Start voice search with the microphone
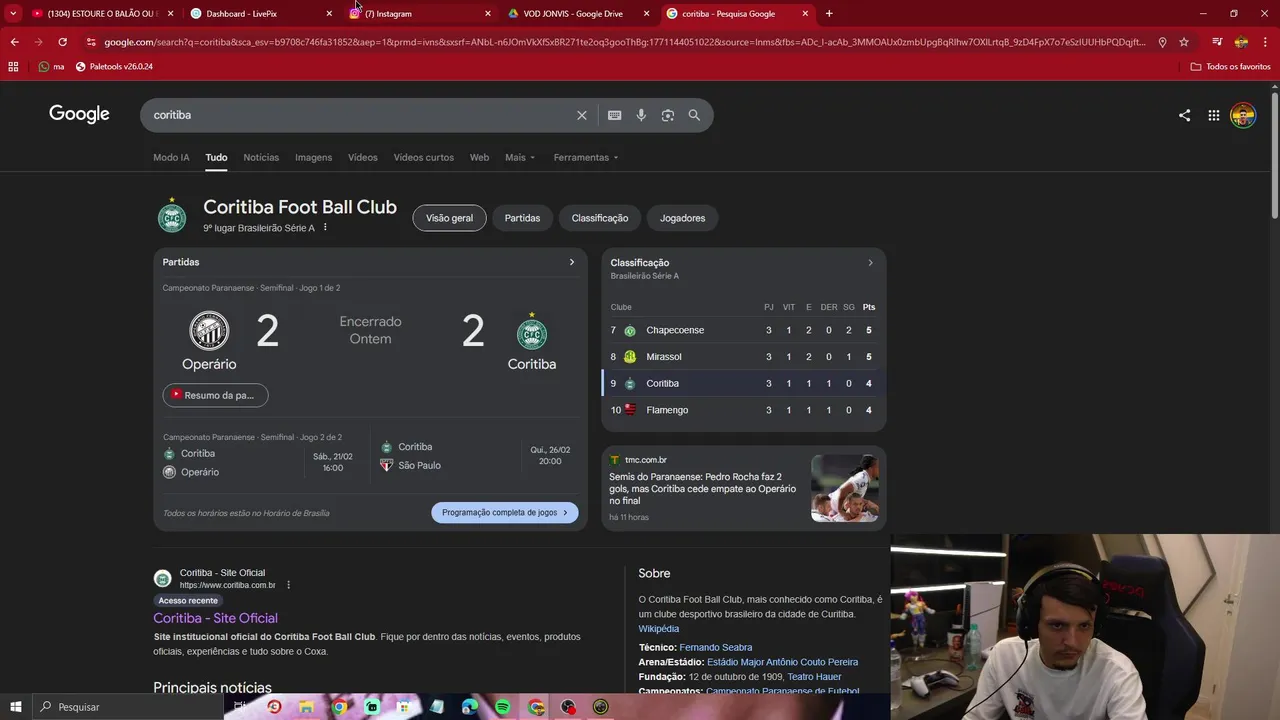 point(641,115)
